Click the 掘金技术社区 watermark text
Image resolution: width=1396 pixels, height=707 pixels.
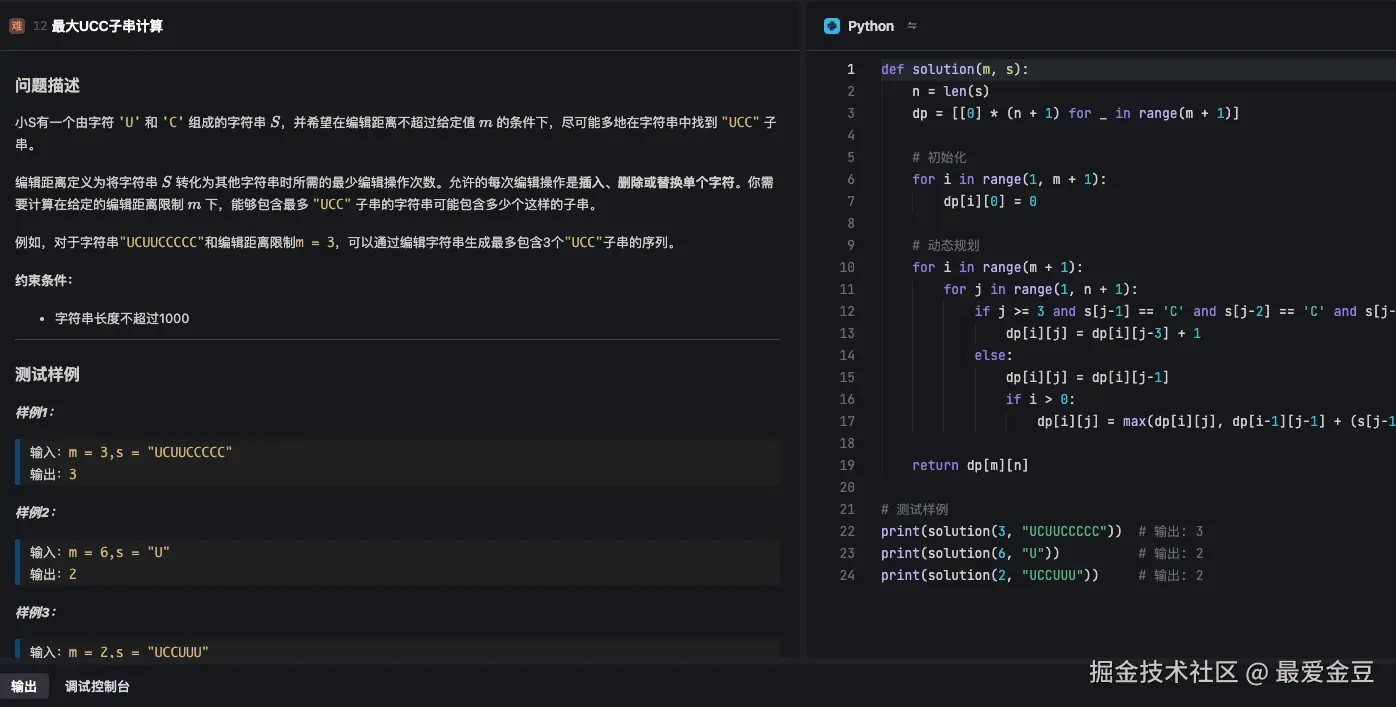point(1164,671)
